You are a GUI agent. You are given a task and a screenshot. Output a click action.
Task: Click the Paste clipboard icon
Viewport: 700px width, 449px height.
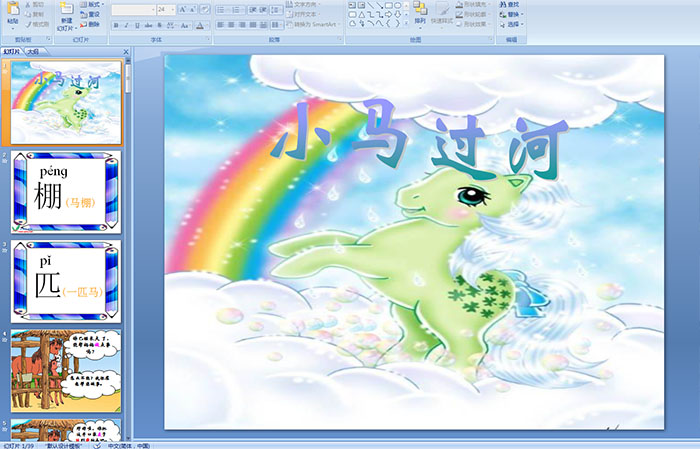13,8
